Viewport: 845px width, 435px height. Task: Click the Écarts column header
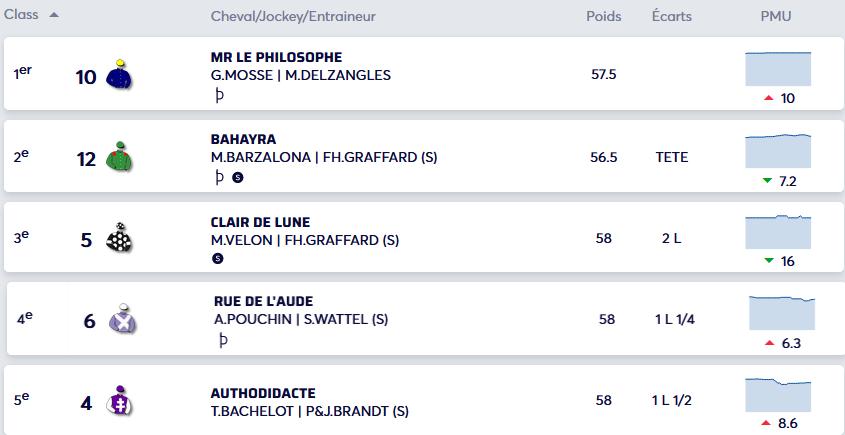coord(671,16)
